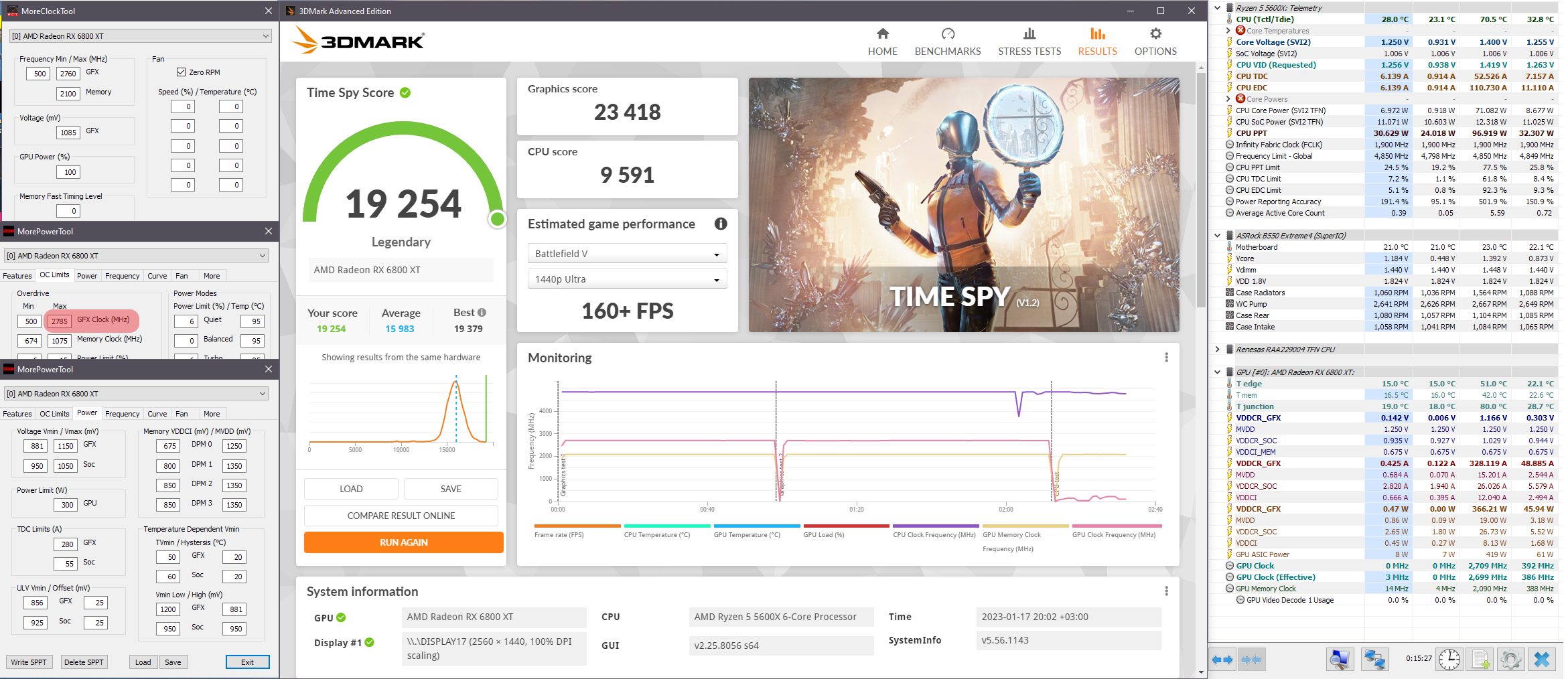Open the System information three-dot menu
Viewport: 1568px width, 679px height.
pyautogui.click(x=1166, y=591)
